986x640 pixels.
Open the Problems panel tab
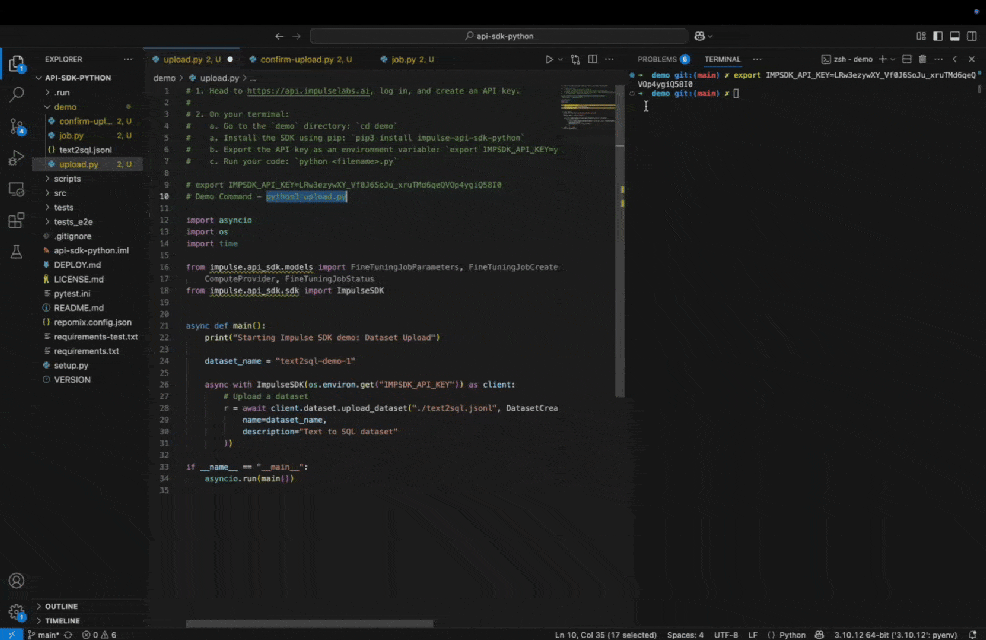click(663, 59)
